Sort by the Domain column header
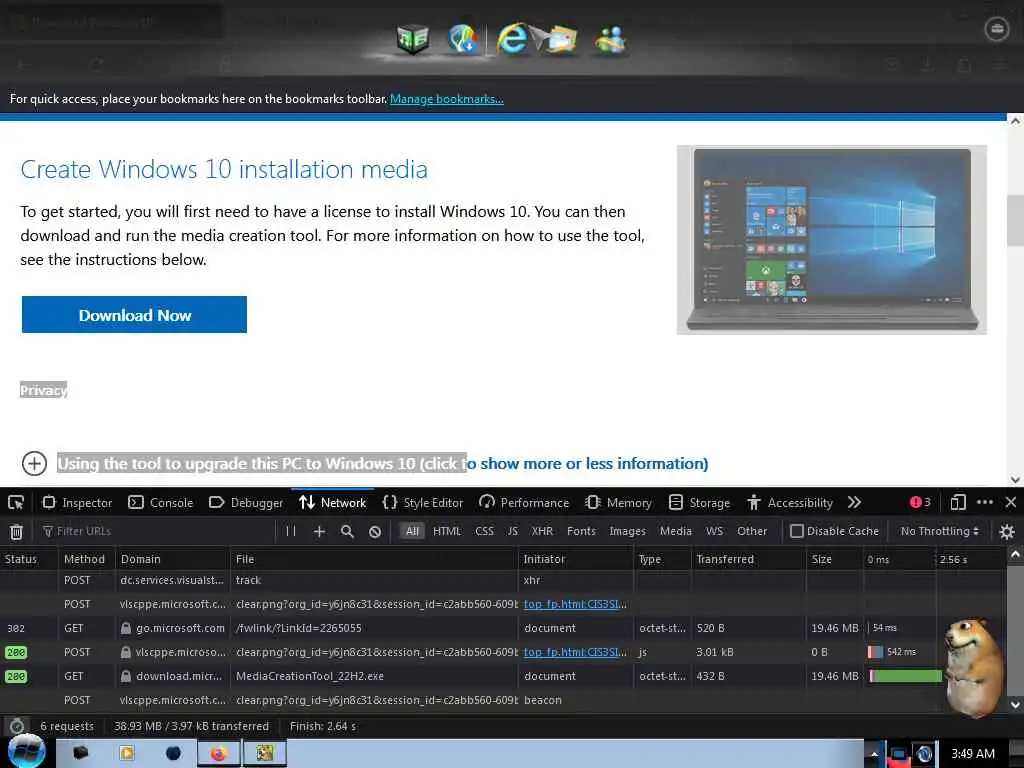 click(173, 559)
